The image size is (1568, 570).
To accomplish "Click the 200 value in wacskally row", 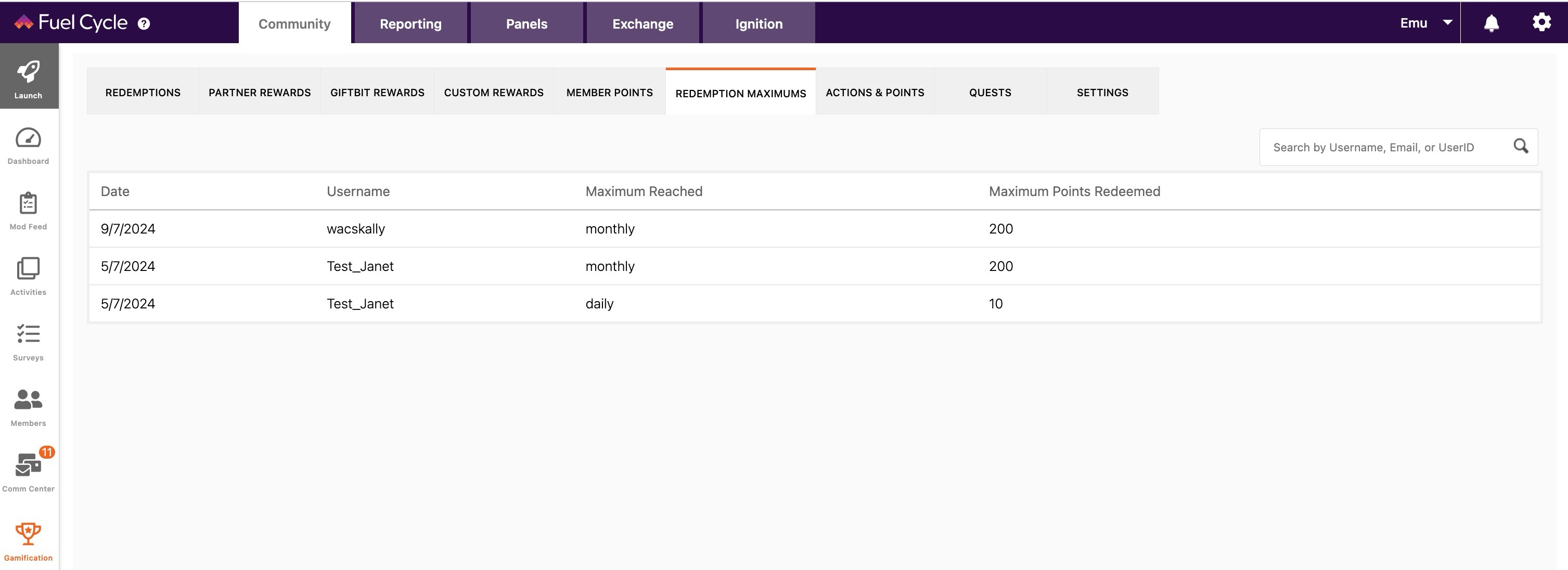I will (x=1001, y=229).
